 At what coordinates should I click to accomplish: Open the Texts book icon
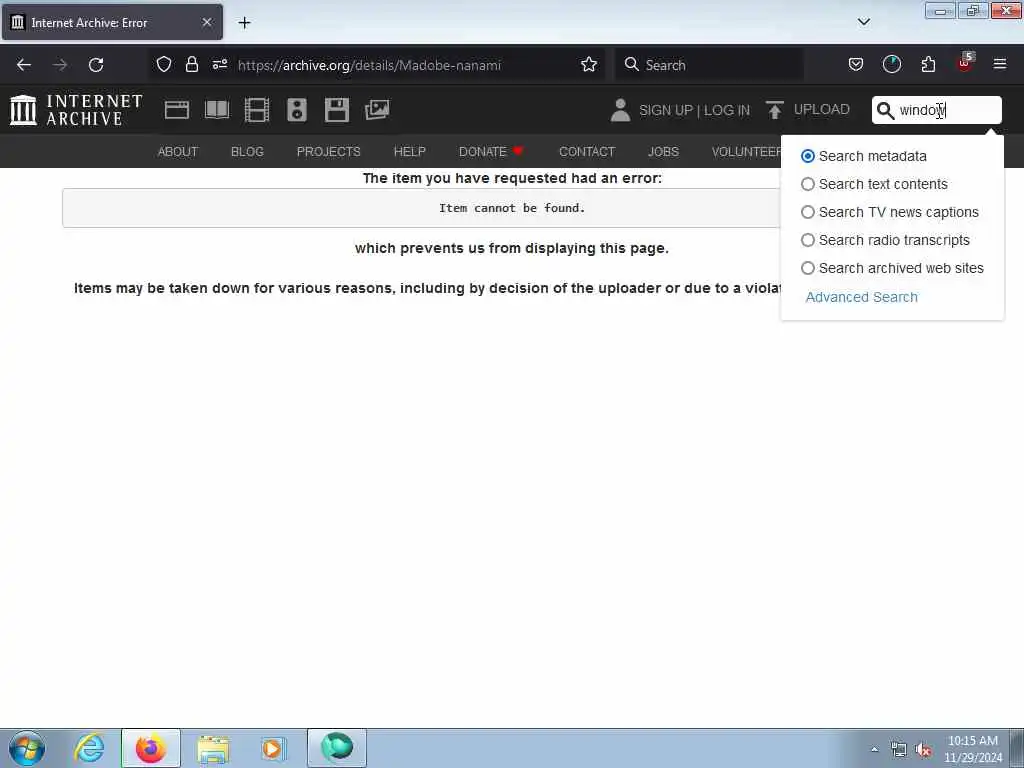point(217,110)
